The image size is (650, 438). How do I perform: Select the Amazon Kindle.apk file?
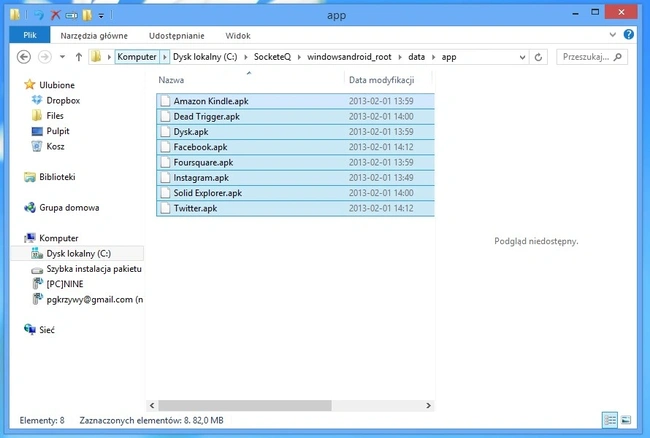pos(295,101)
